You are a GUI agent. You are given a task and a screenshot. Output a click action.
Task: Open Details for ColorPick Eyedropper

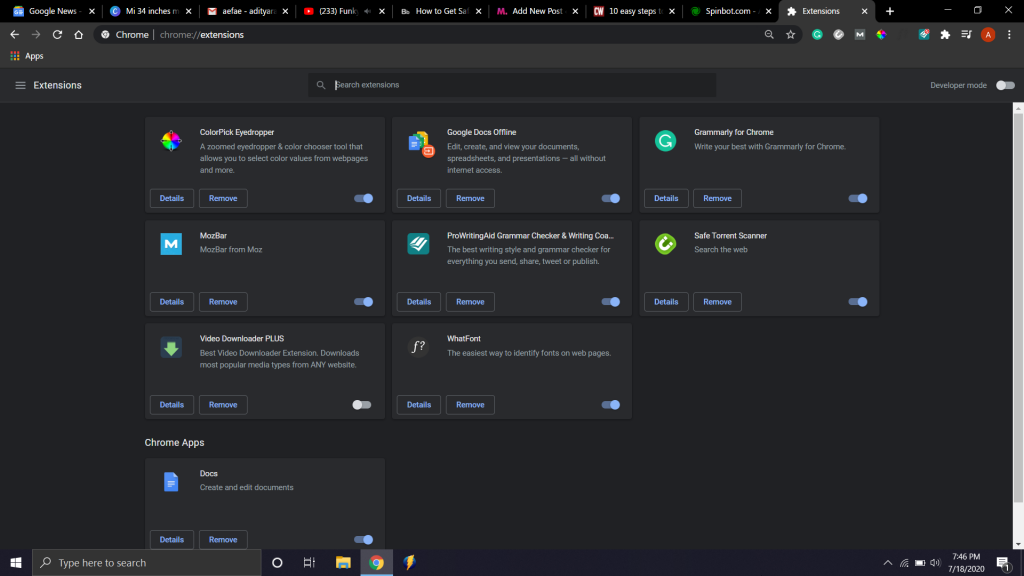pos(172,199)
